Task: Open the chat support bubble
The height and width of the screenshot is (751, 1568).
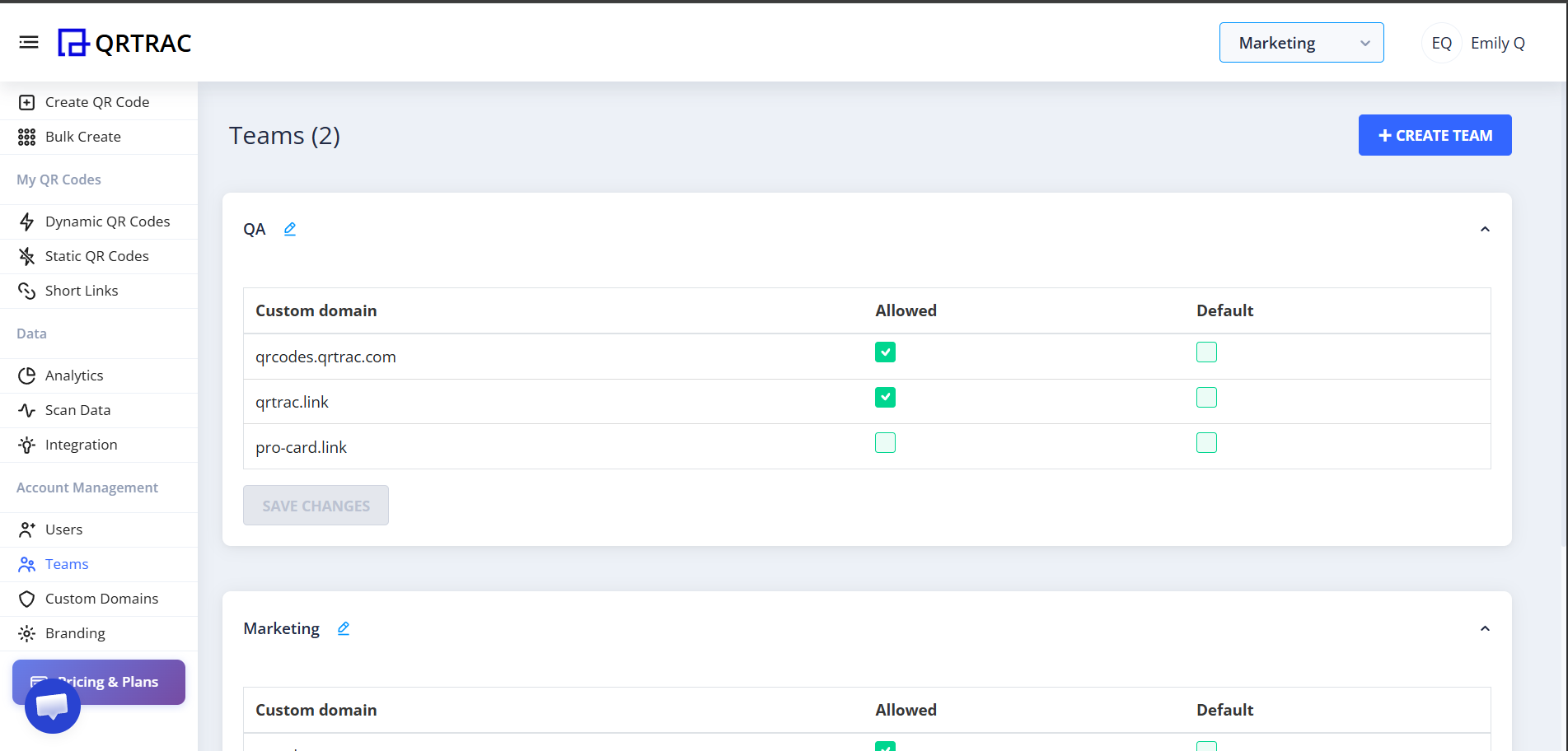Action: [53, 706]
